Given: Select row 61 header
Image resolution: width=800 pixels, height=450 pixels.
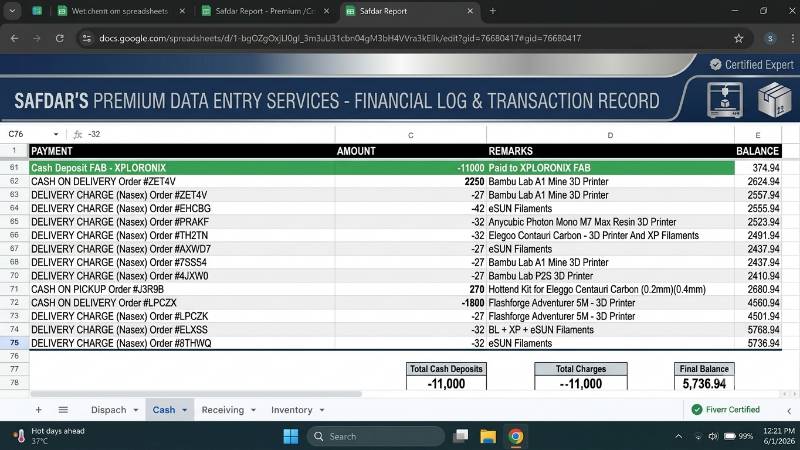Looking at the screenshot, I should point(14,168).
